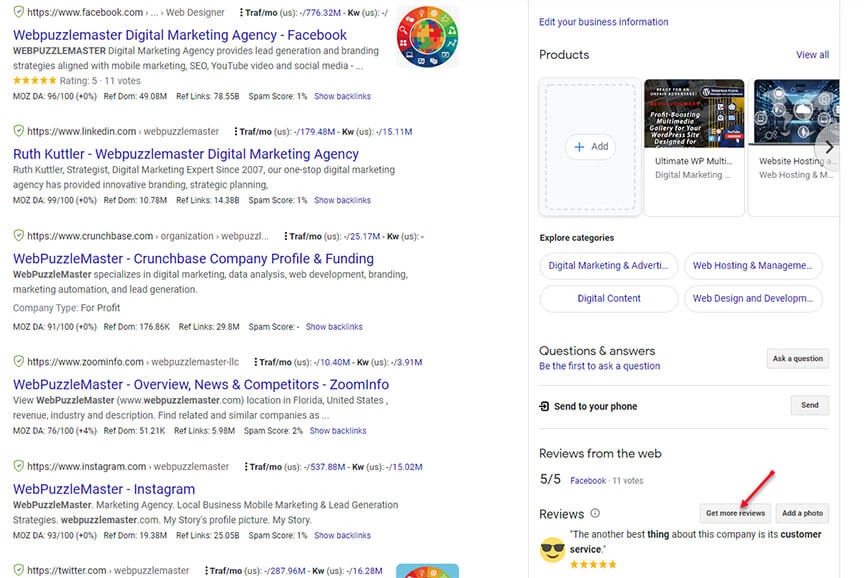
Task: Click the Ask a question button
Action: tap(797, 358)
